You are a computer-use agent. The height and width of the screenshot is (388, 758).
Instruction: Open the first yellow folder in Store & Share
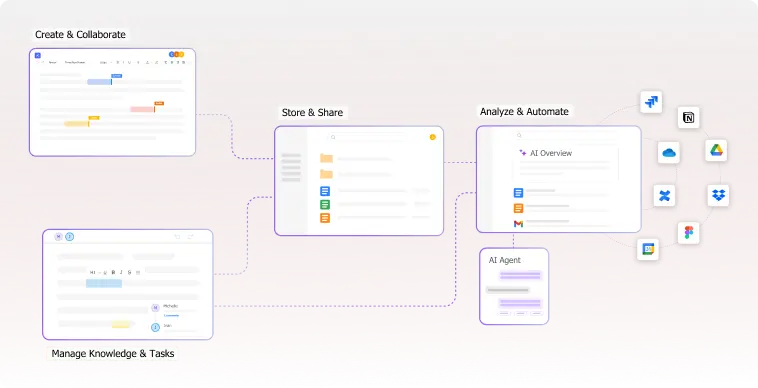(326, 158)
